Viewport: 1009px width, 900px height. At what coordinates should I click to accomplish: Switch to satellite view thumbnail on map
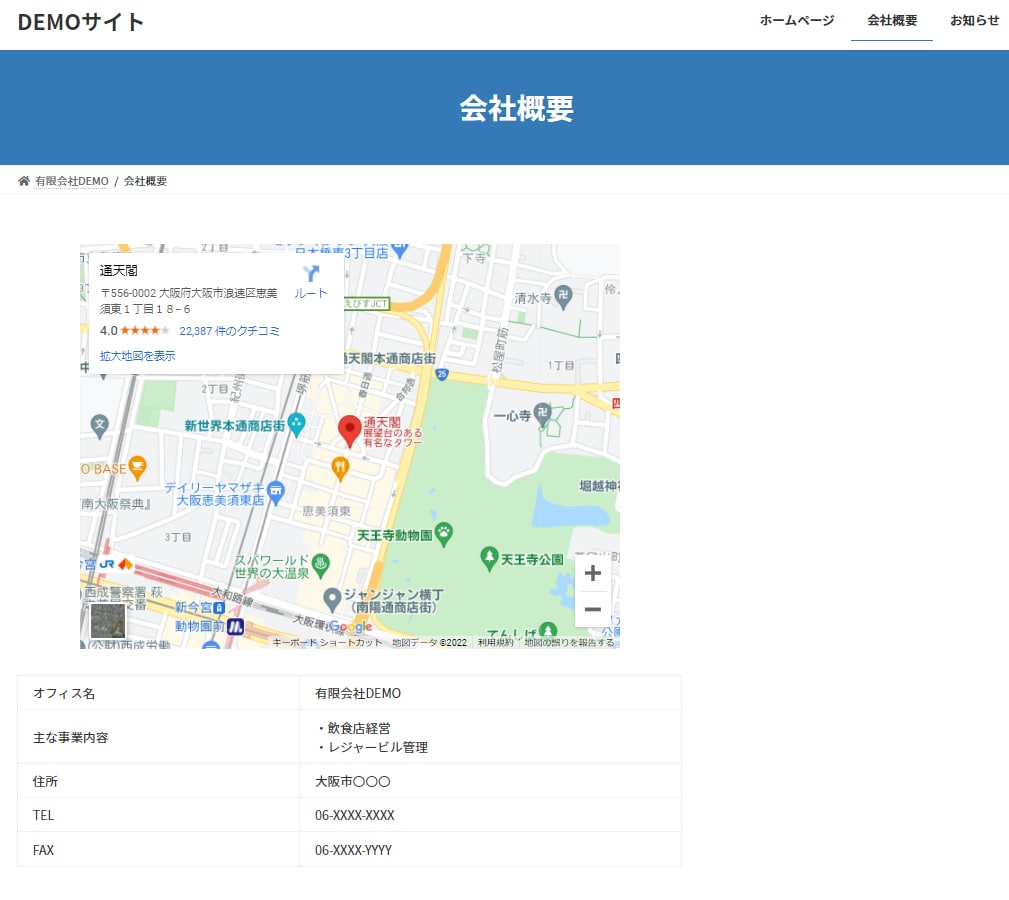[x=108, y=620]
